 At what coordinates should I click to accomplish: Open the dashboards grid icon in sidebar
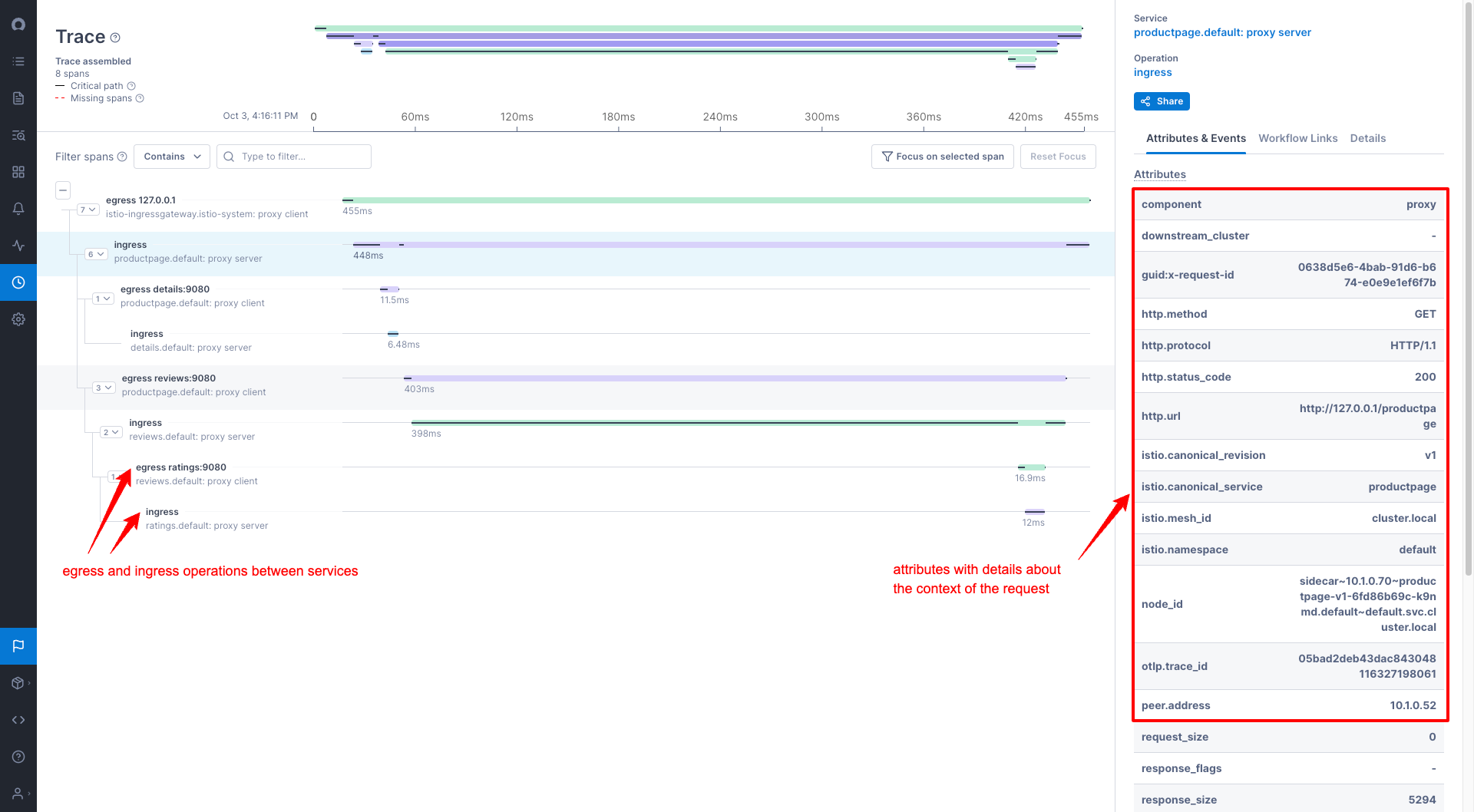18,172
